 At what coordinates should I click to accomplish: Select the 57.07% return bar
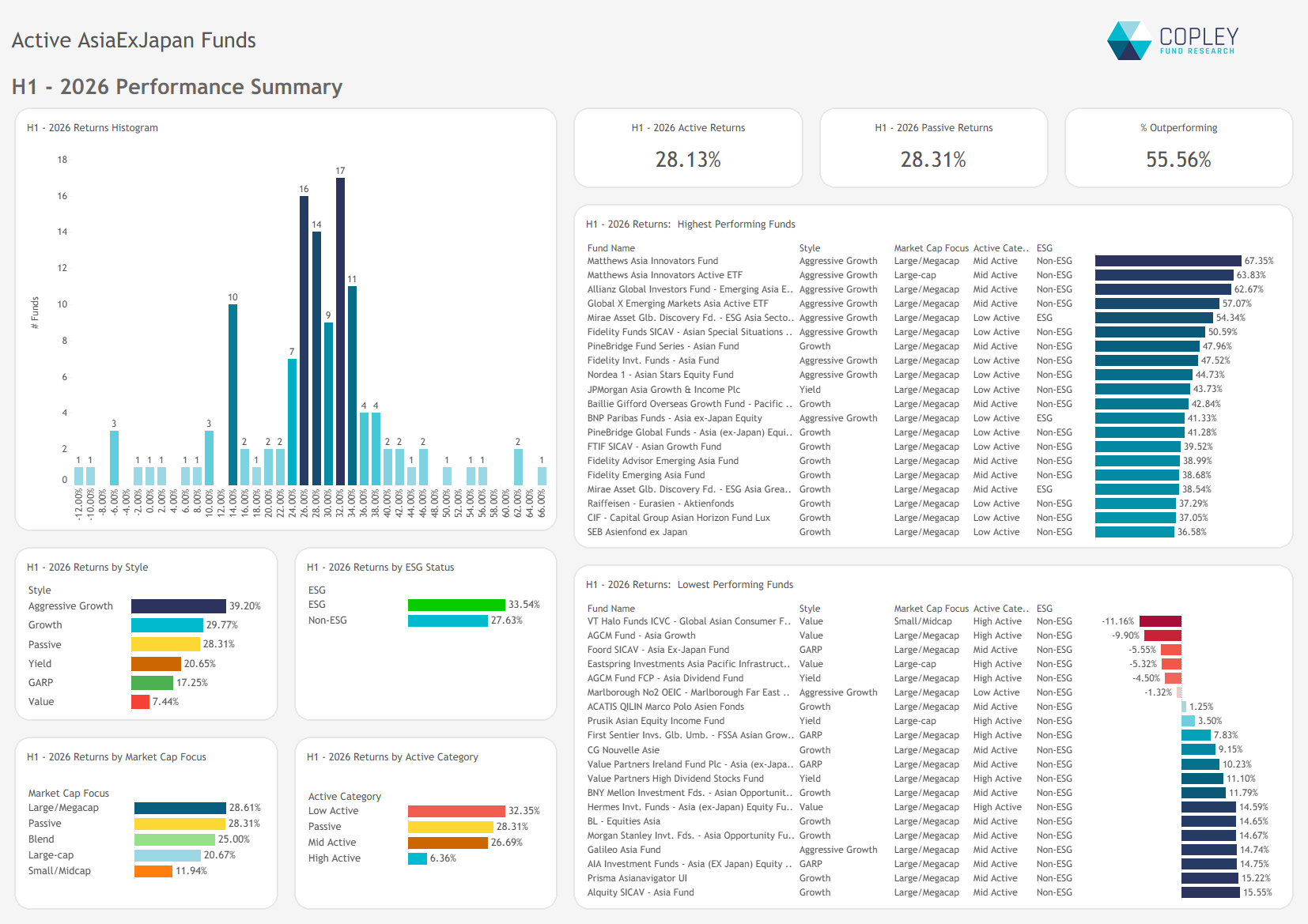[x=1157, y=304]
